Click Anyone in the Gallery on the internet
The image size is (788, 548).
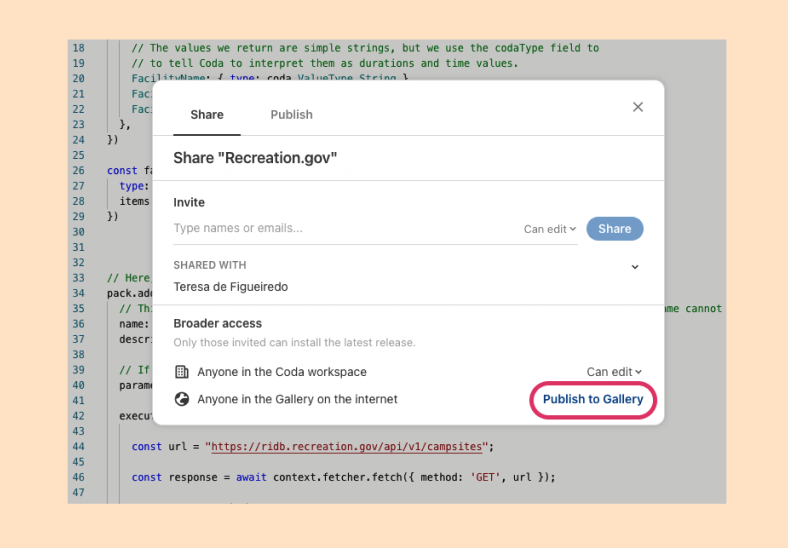[x=298, y=399]
